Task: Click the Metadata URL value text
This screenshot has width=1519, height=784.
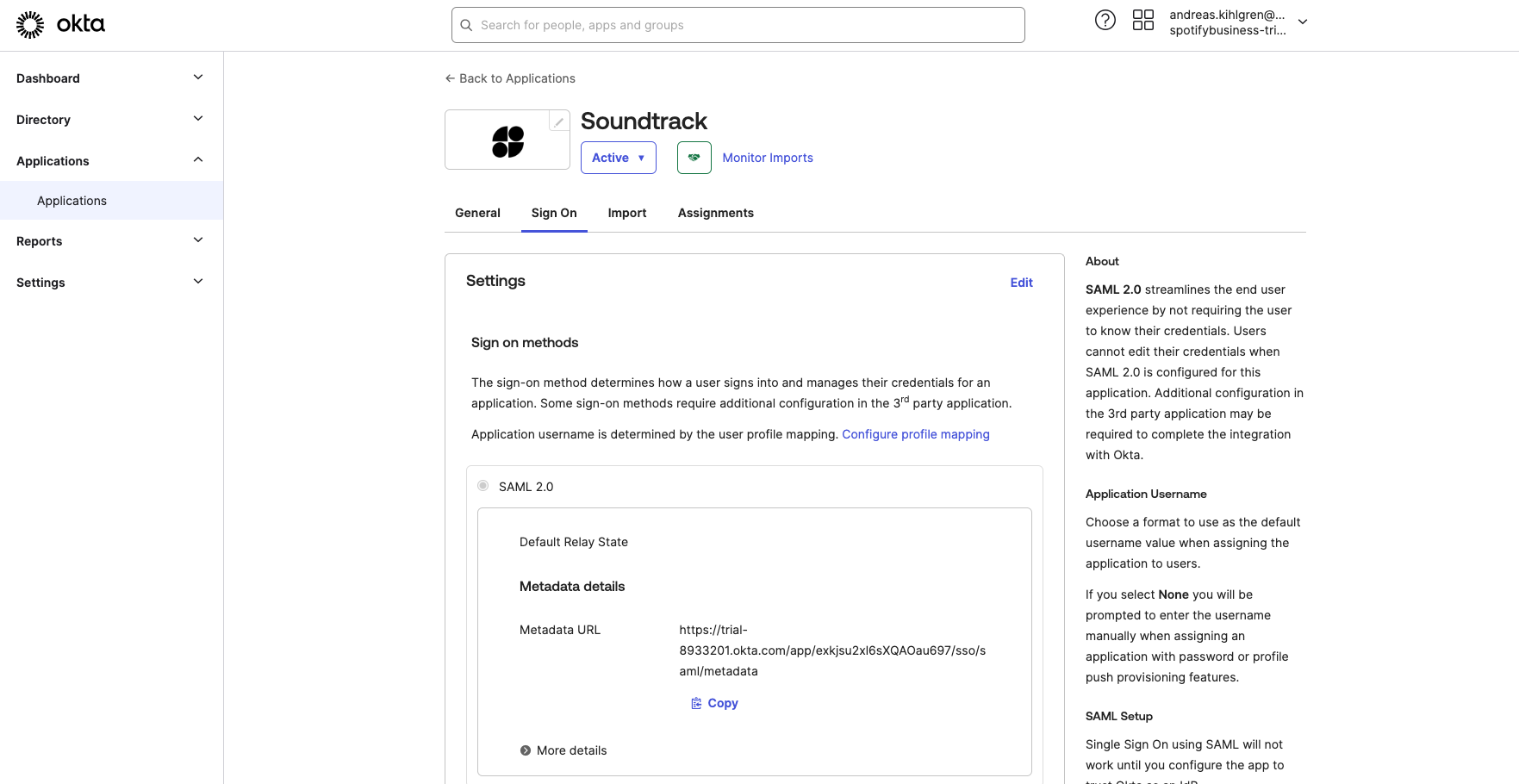Action: tap(832, 650)
